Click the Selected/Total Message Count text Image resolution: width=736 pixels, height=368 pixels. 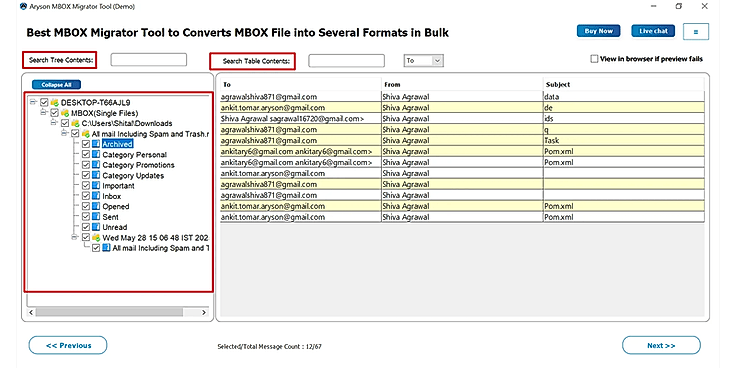point(269,347)
